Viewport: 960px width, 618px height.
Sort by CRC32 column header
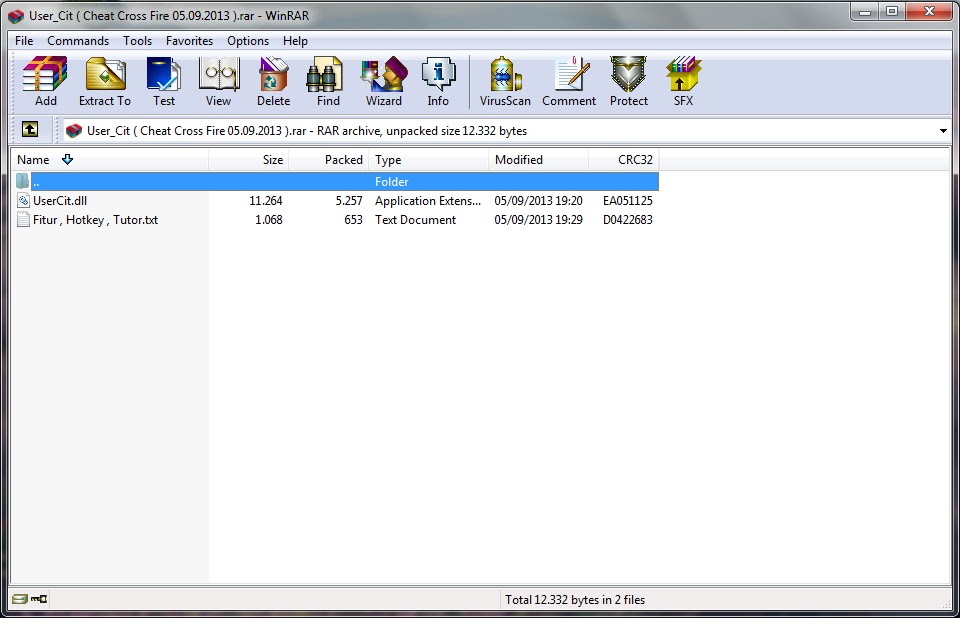[x=624, y=160]
